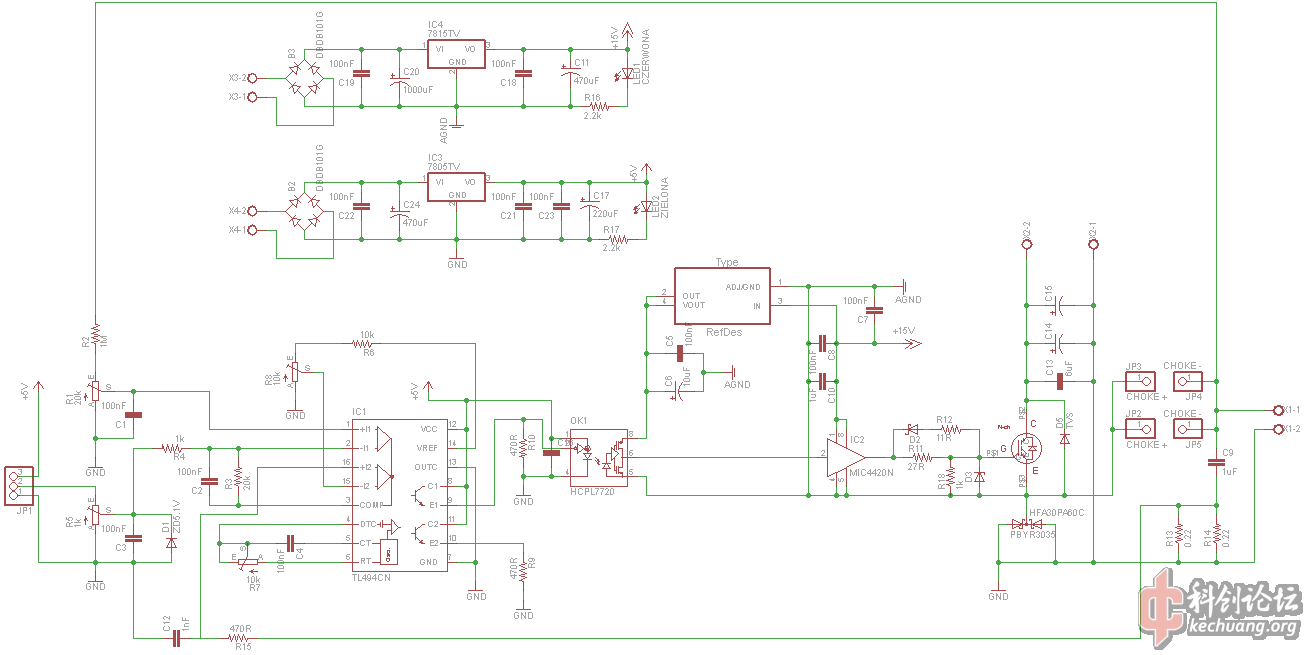Click the JP1 three-pin connector
Image resolution: width=1309 pixels, height=655 pixels.
[x=19, y=484]
